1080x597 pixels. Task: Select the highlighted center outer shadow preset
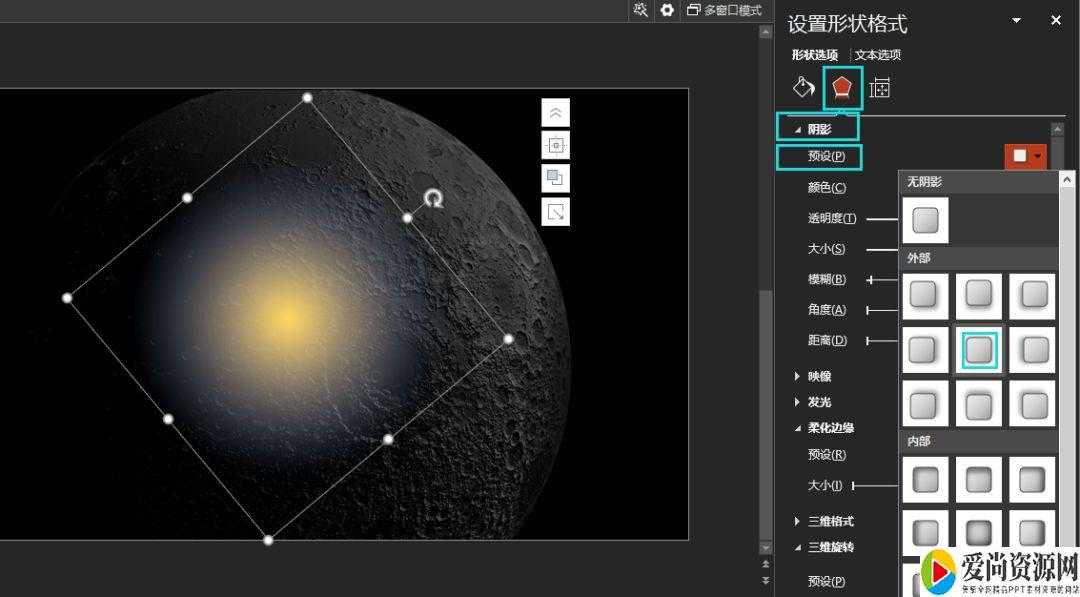pos(979,350)
